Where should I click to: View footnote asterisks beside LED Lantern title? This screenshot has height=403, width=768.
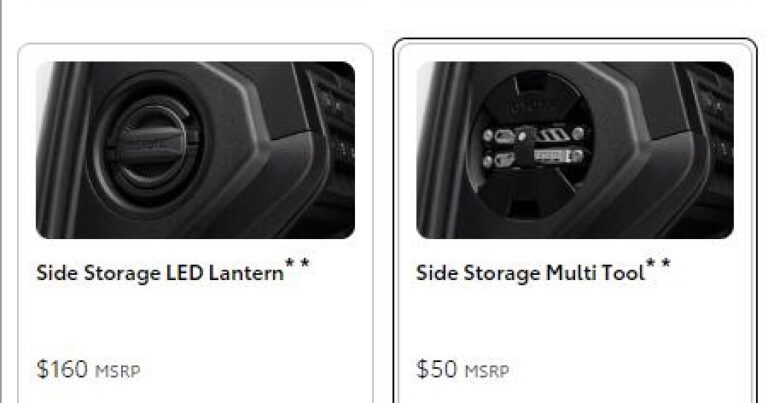point(297,264)
